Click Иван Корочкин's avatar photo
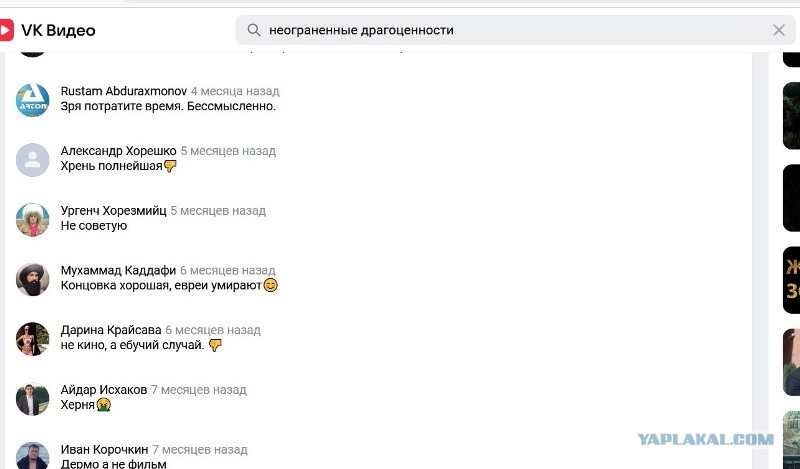 [33, 455]
